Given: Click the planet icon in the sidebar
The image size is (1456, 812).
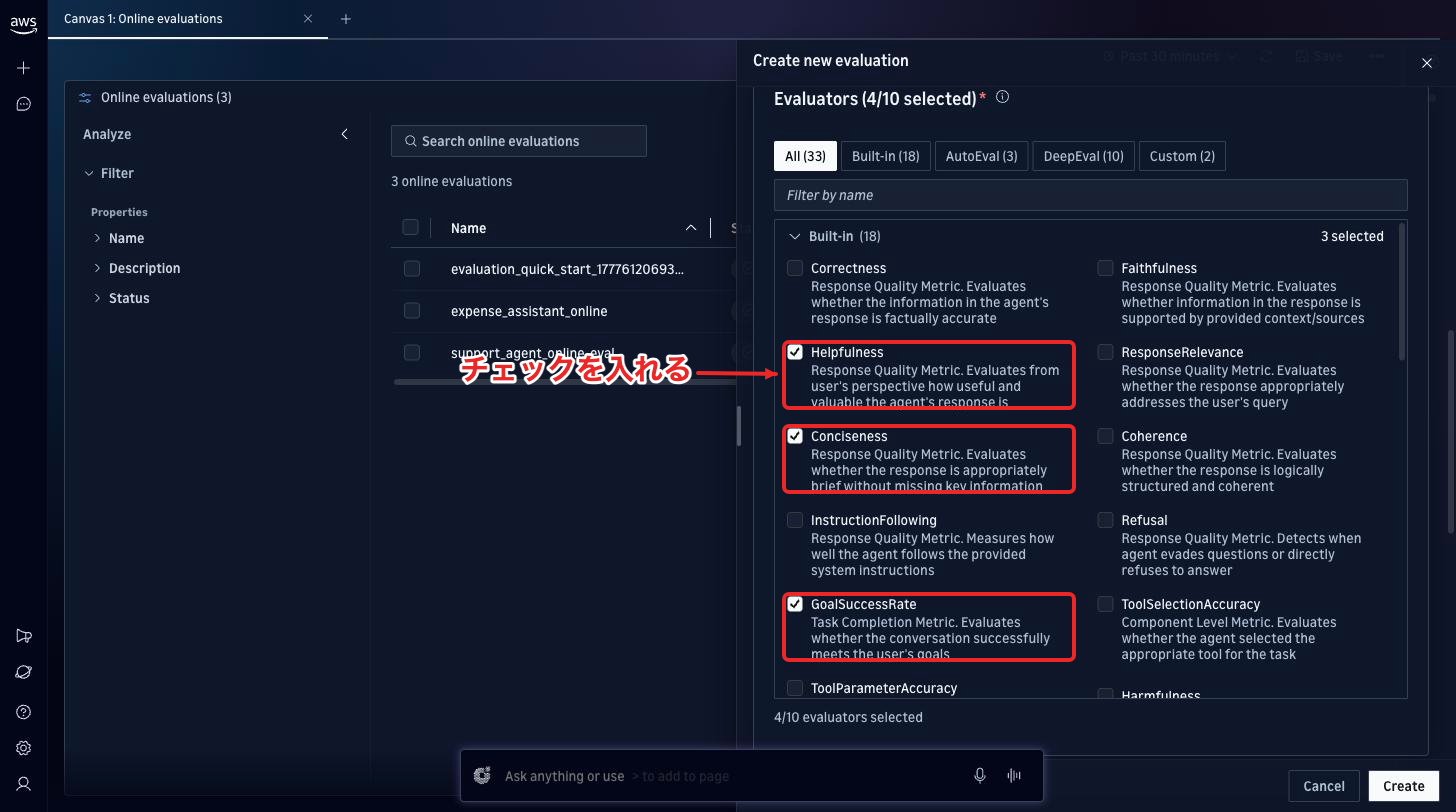Looking at the screenshot, I should click(x=24, y=673).
